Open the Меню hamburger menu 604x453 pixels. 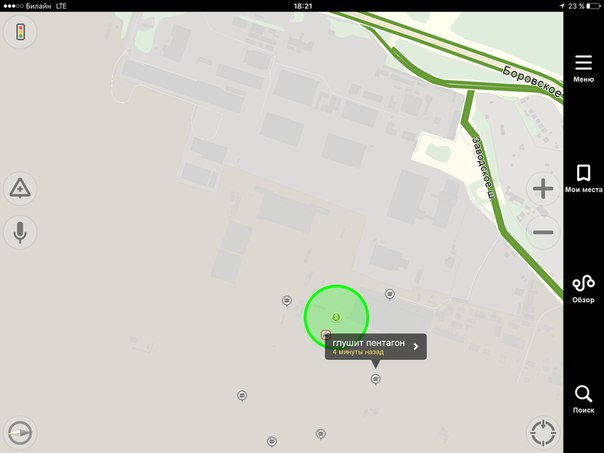(x=583, y=68)
